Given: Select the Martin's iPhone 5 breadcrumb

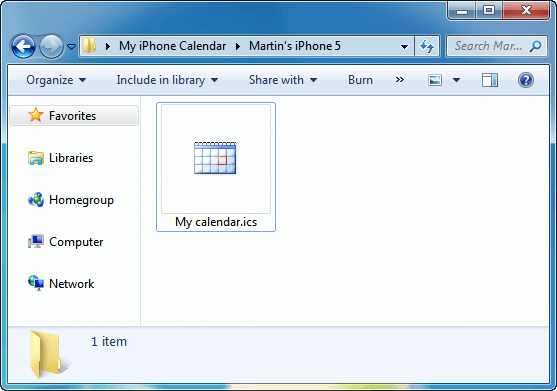Looking at the screenshot, I should (294, 46).
